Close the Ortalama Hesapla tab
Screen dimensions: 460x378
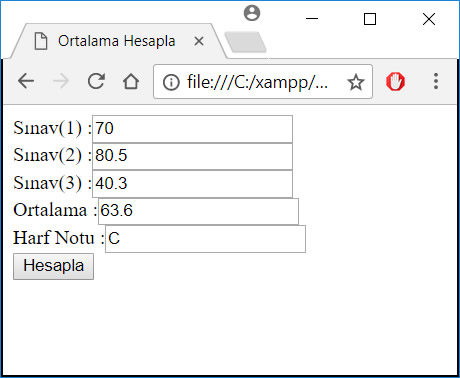199,41
